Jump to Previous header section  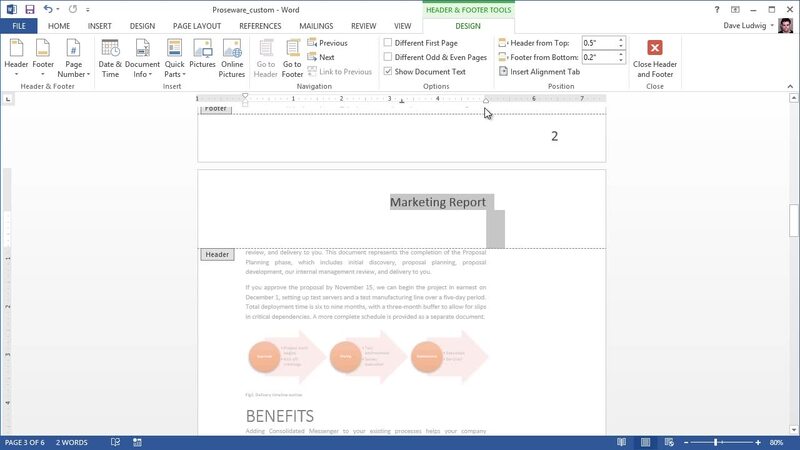[327, 43]
